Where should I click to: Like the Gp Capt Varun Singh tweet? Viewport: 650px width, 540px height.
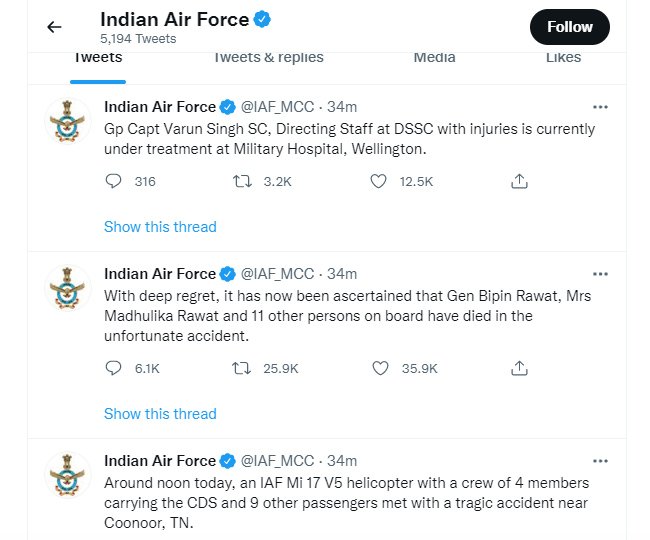tap(378, 181)
